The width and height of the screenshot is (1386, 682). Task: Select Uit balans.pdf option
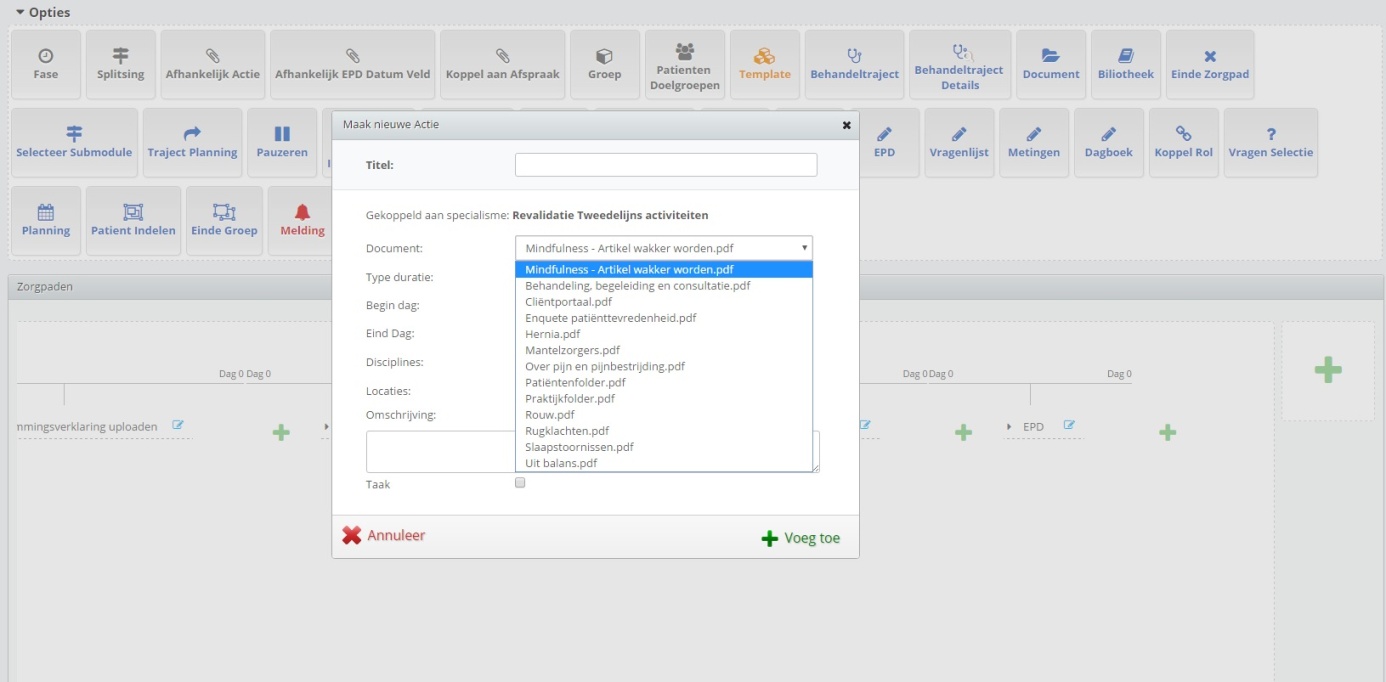coord(664,463)
